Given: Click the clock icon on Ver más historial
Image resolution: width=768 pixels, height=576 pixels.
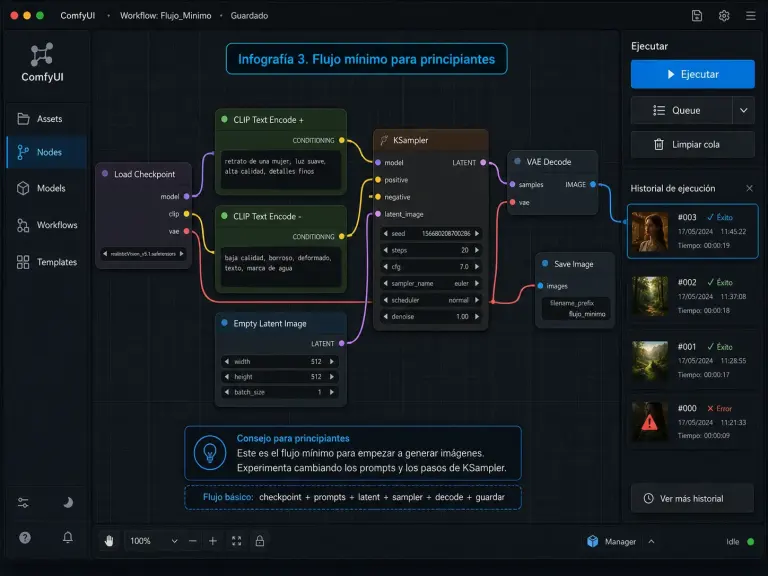Looking at the screenshot, I should [648, 499].
